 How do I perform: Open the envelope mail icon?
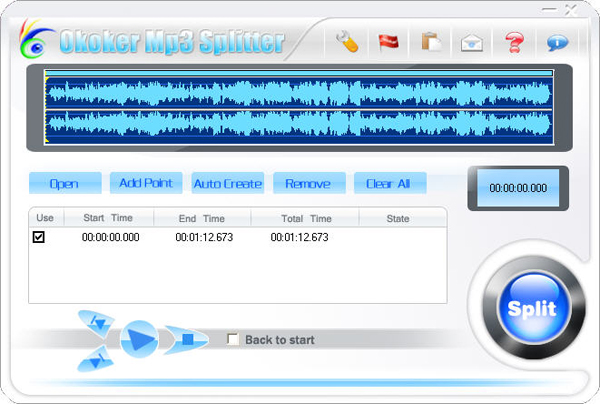tap(472, 42)
